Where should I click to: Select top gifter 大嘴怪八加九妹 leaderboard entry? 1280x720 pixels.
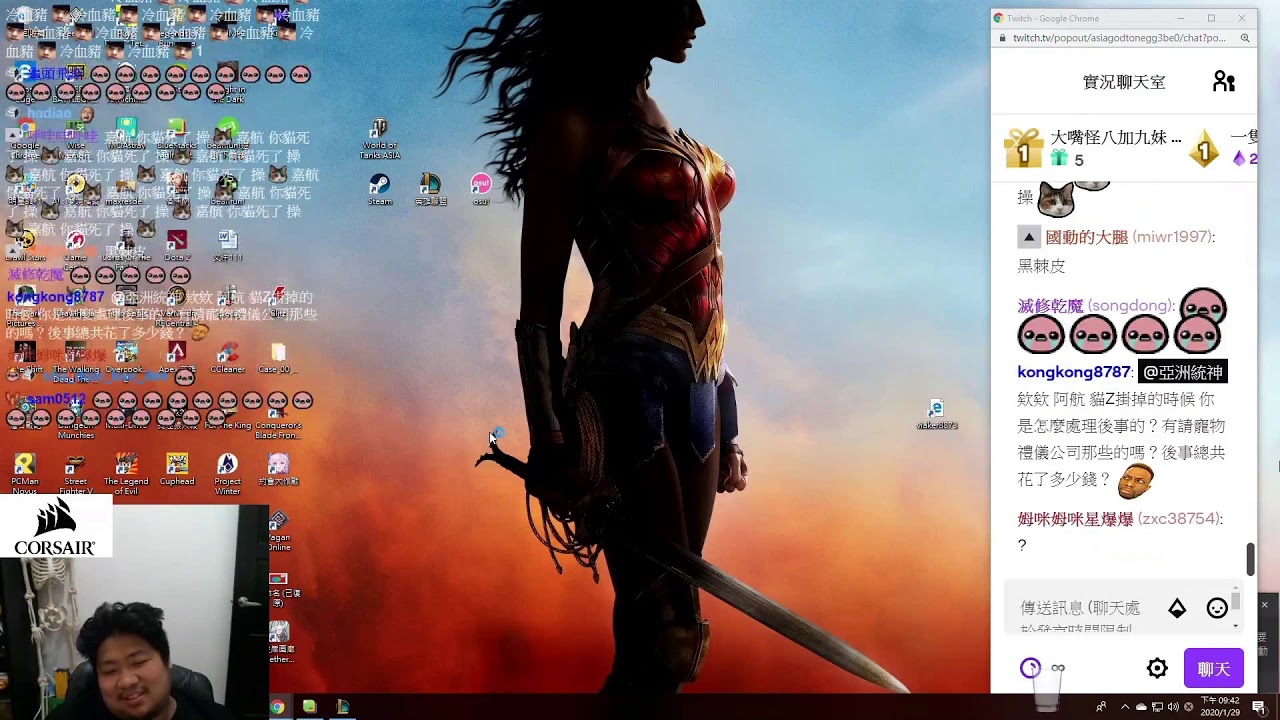click(x=1094, y=149)
